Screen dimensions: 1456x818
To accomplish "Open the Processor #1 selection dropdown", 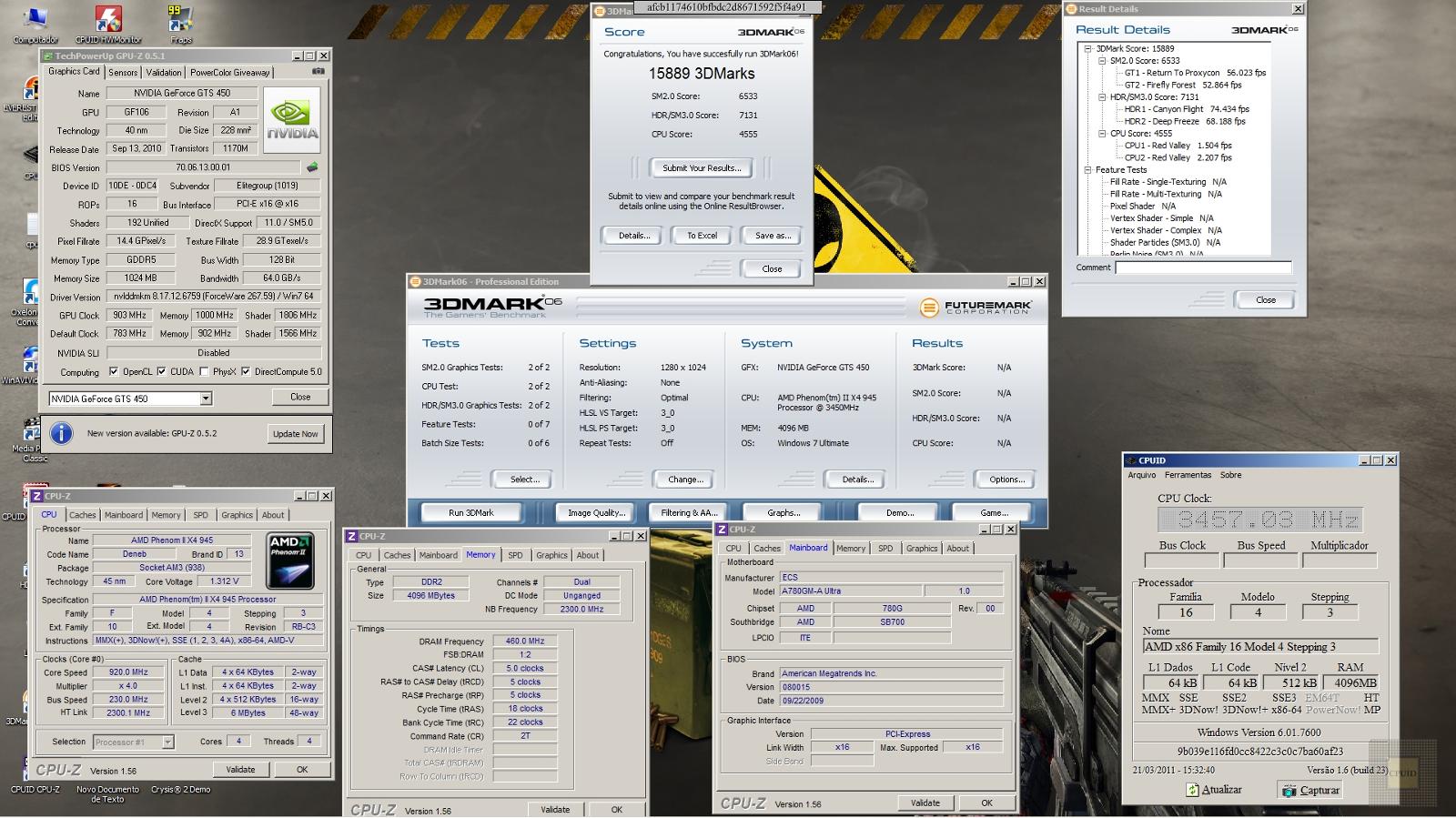I will coord(167,742).
